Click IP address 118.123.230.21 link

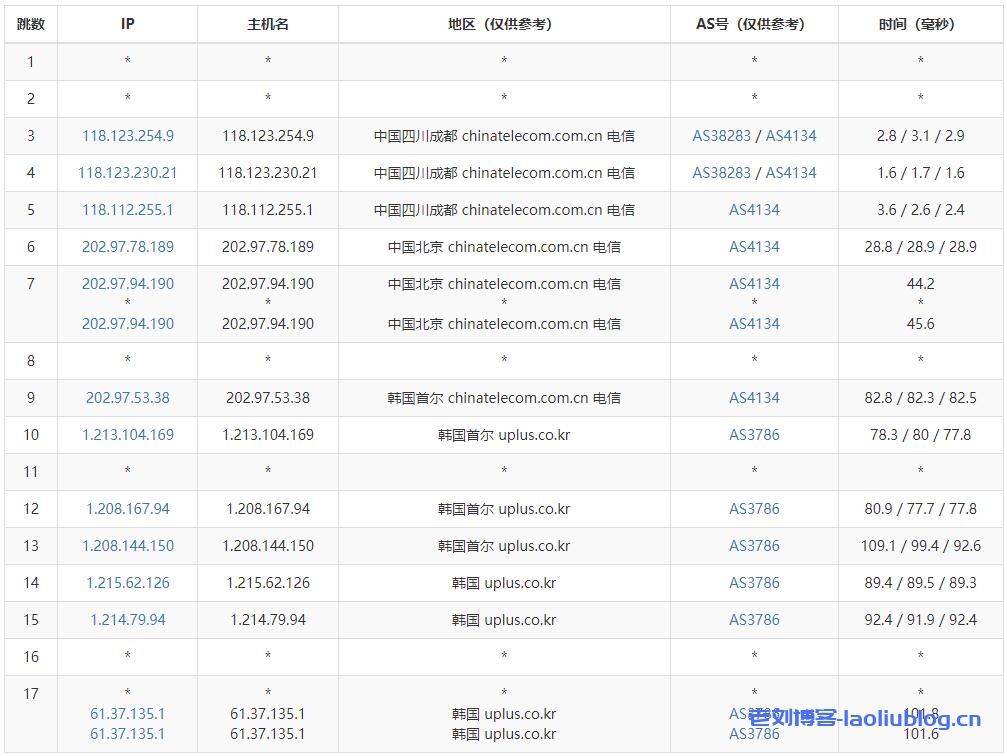[x=128, y=173]
